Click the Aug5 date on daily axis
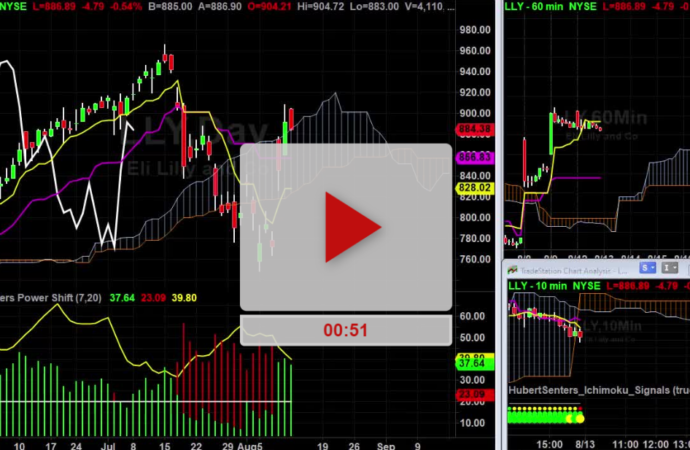Image resolution: width=690 pixels, height=450 pixels. (250, 446)
